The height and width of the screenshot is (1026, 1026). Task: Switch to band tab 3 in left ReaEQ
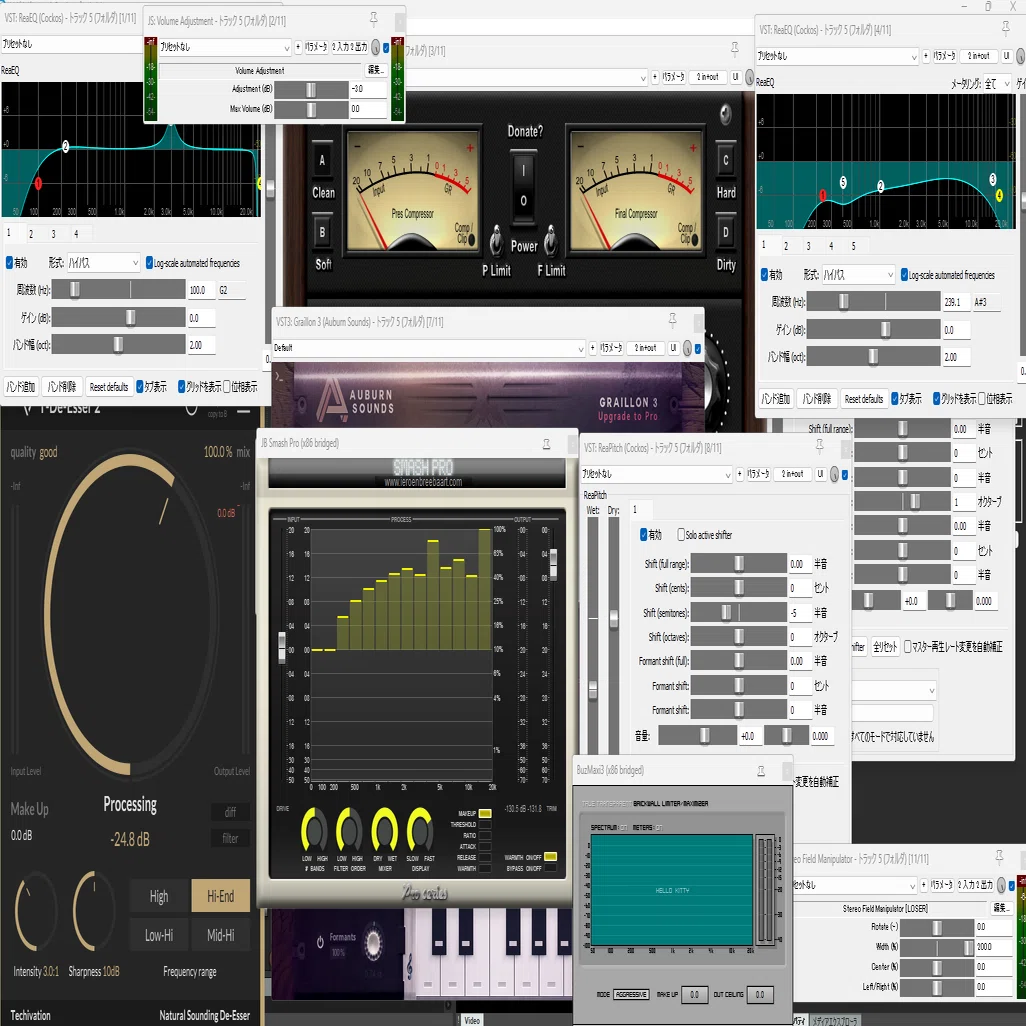click(54, 234)
